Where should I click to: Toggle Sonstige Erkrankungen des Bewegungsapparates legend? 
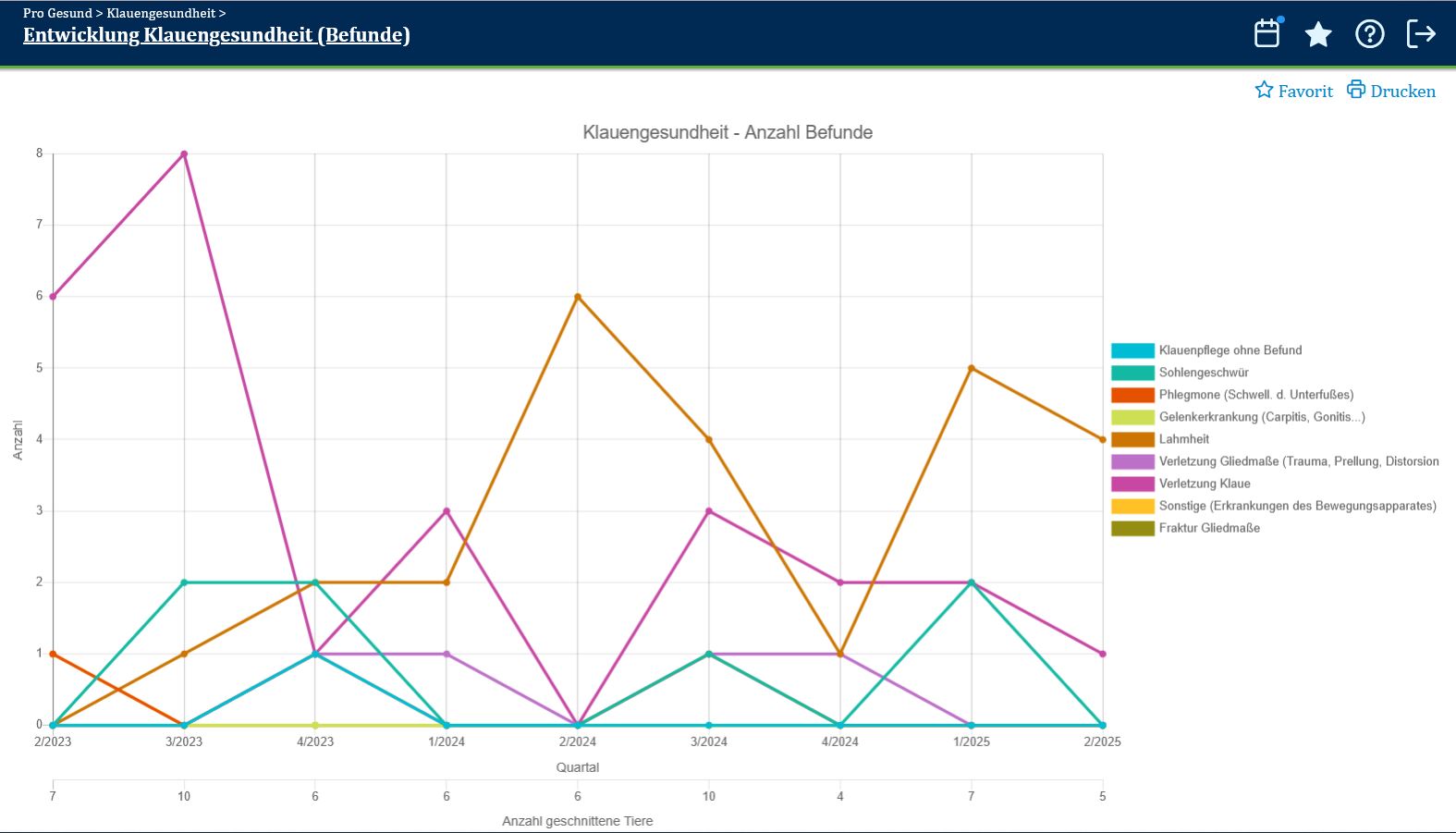[x=1297, y=506]
